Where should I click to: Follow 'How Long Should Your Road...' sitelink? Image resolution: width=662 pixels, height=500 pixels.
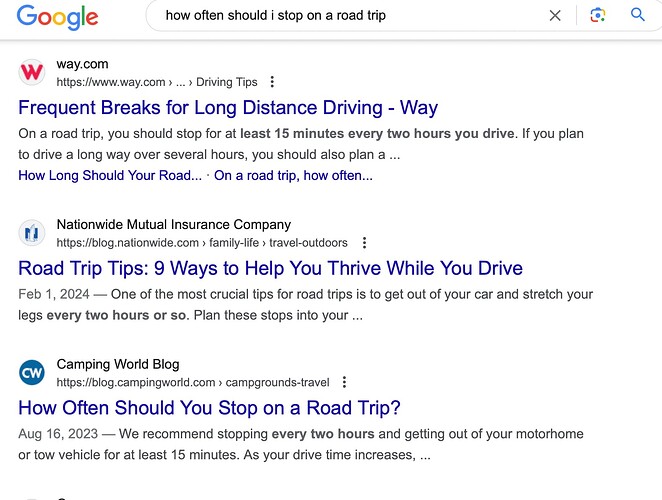tap(110, 175)
